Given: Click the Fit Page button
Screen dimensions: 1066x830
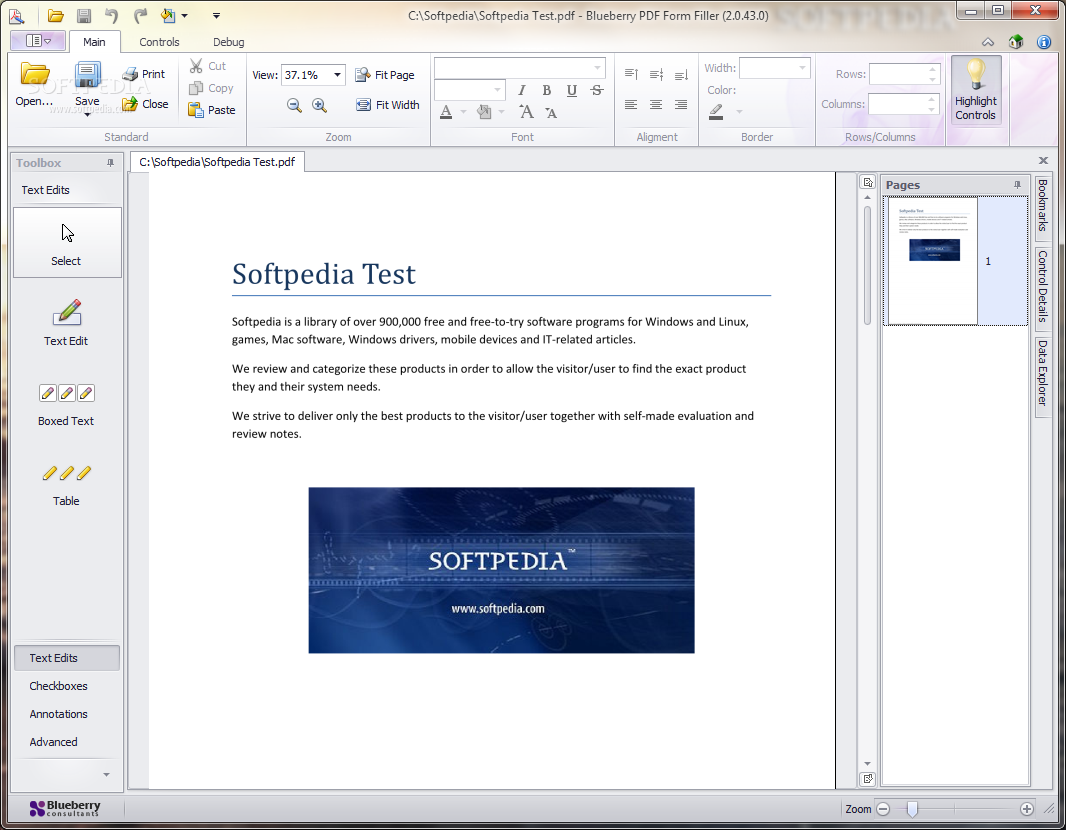Looking at the screenshot, I should click(385, 75).
